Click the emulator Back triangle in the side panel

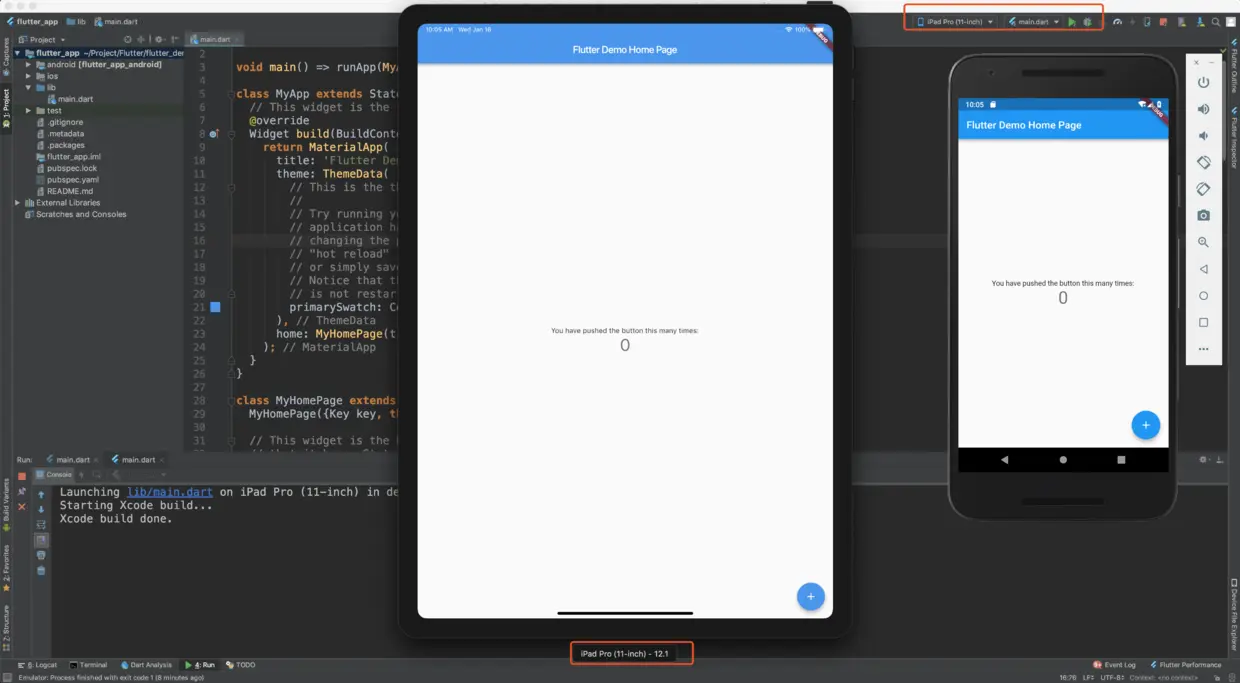[1203, 269]
